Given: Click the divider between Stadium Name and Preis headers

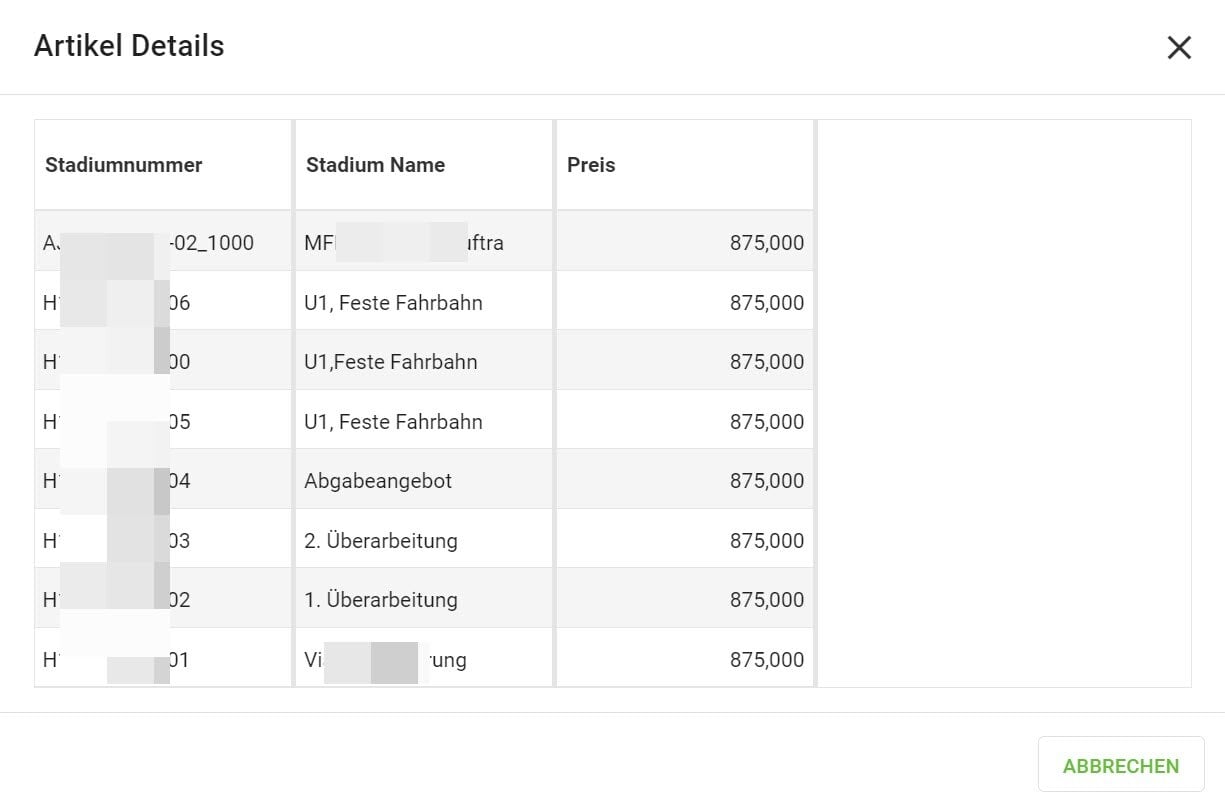Looking at the screenshot, I should 554,166.
